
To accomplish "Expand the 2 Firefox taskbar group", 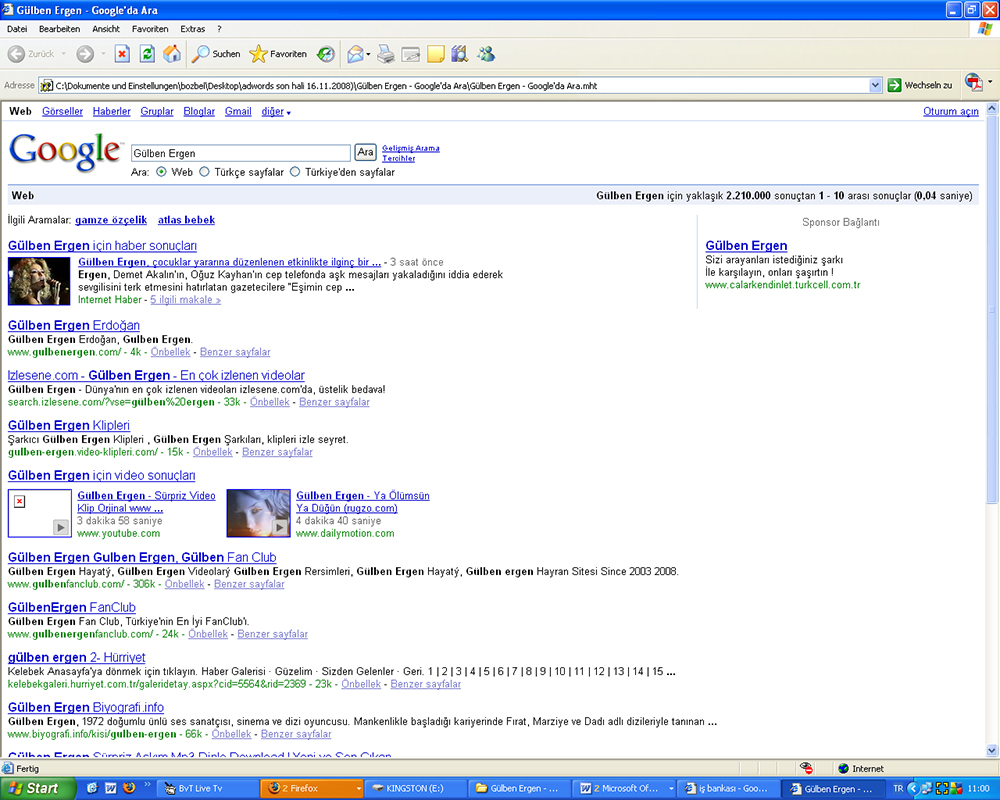I will [358, 789].
